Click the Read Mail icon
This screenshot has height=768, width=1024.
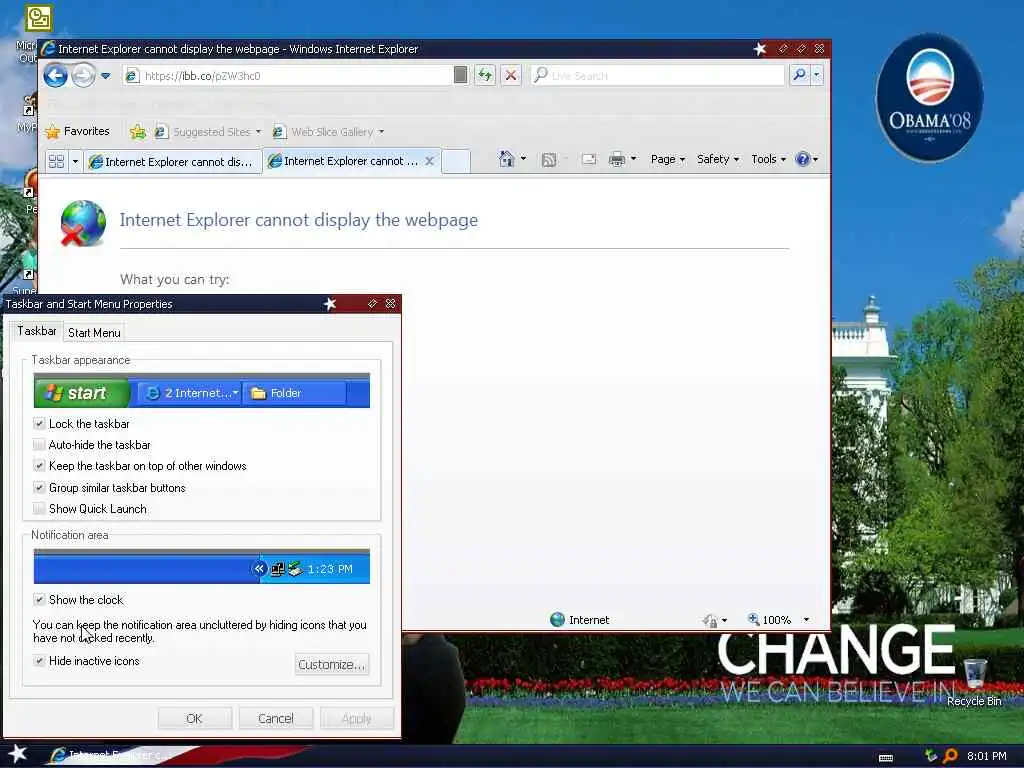[x=588, y=159]
